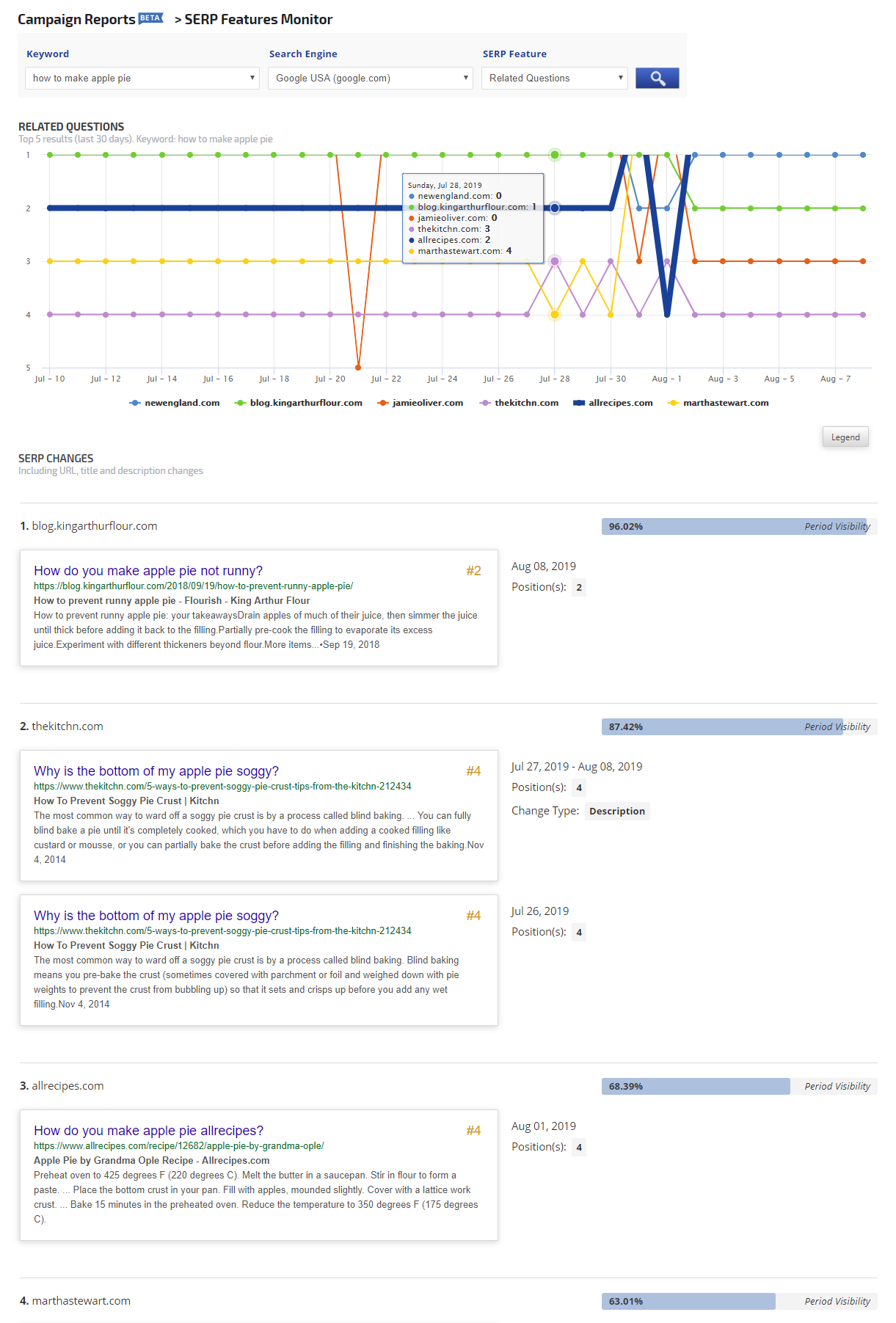This screenshot has width=896, height=1323.
Task: Click the kingarthurflour runny apple pie URL
Action: [x=193, y=586]
